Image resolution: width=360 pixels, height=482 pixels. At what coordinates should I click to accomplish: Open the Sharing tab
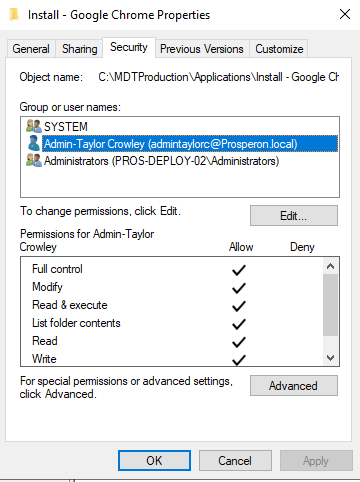click(79, 49)
